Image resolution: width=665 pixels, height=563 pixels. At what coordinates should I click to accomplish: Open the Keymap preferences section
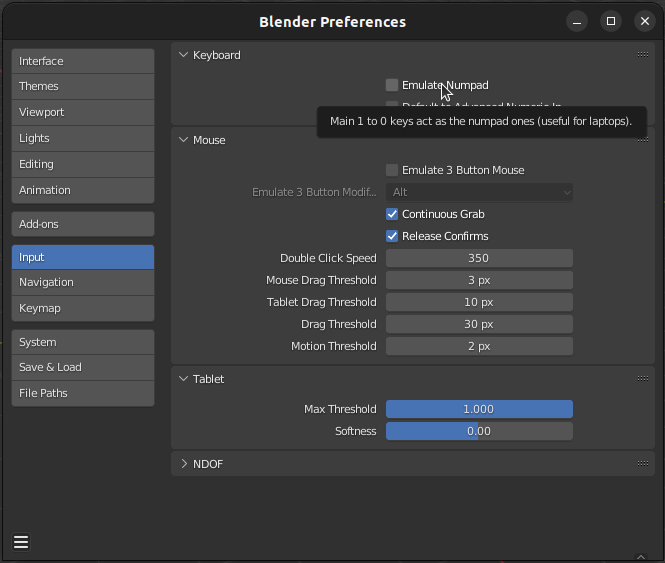click(83, 308)
